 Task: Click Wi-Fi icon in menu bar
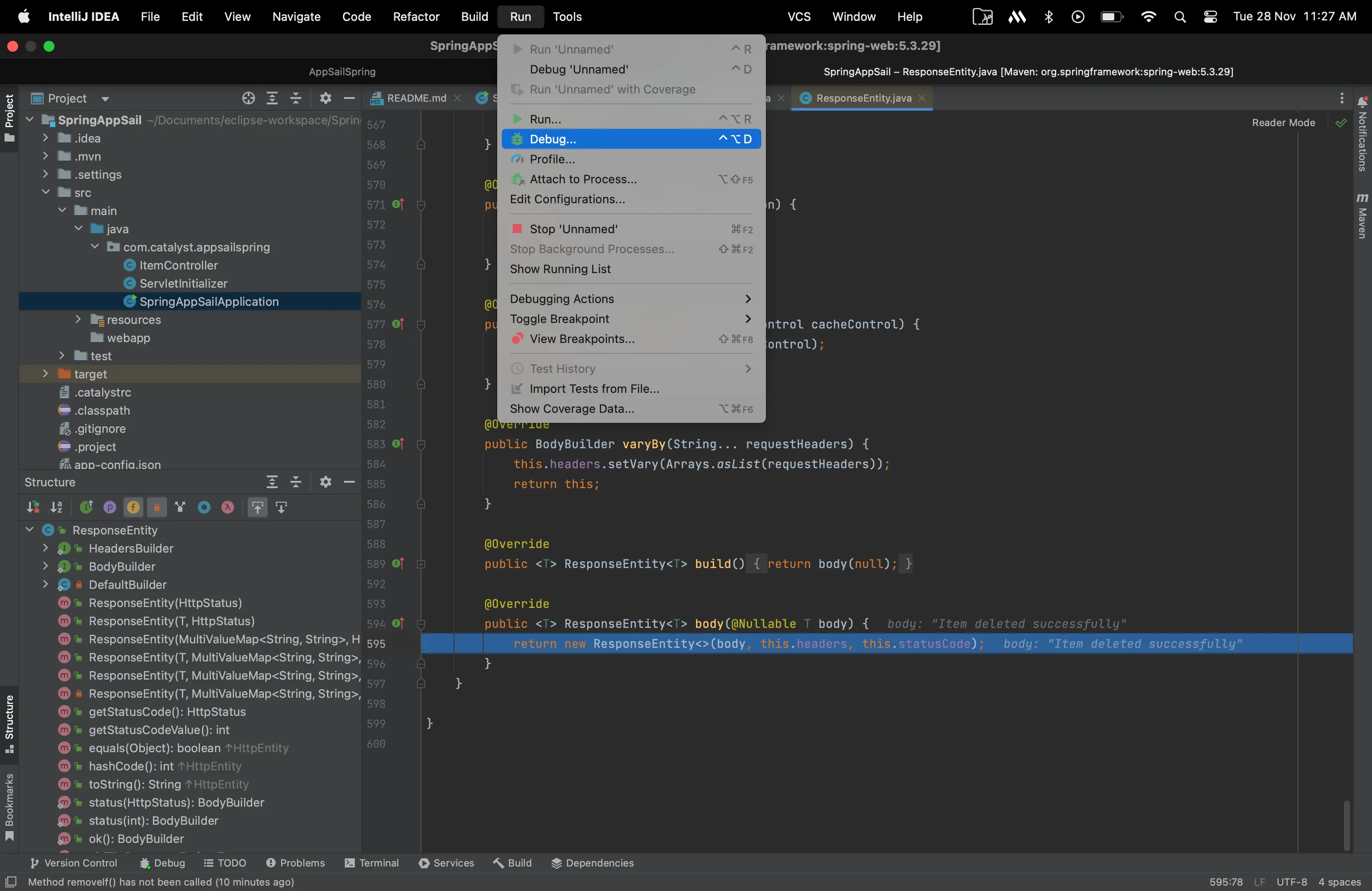1148,17
